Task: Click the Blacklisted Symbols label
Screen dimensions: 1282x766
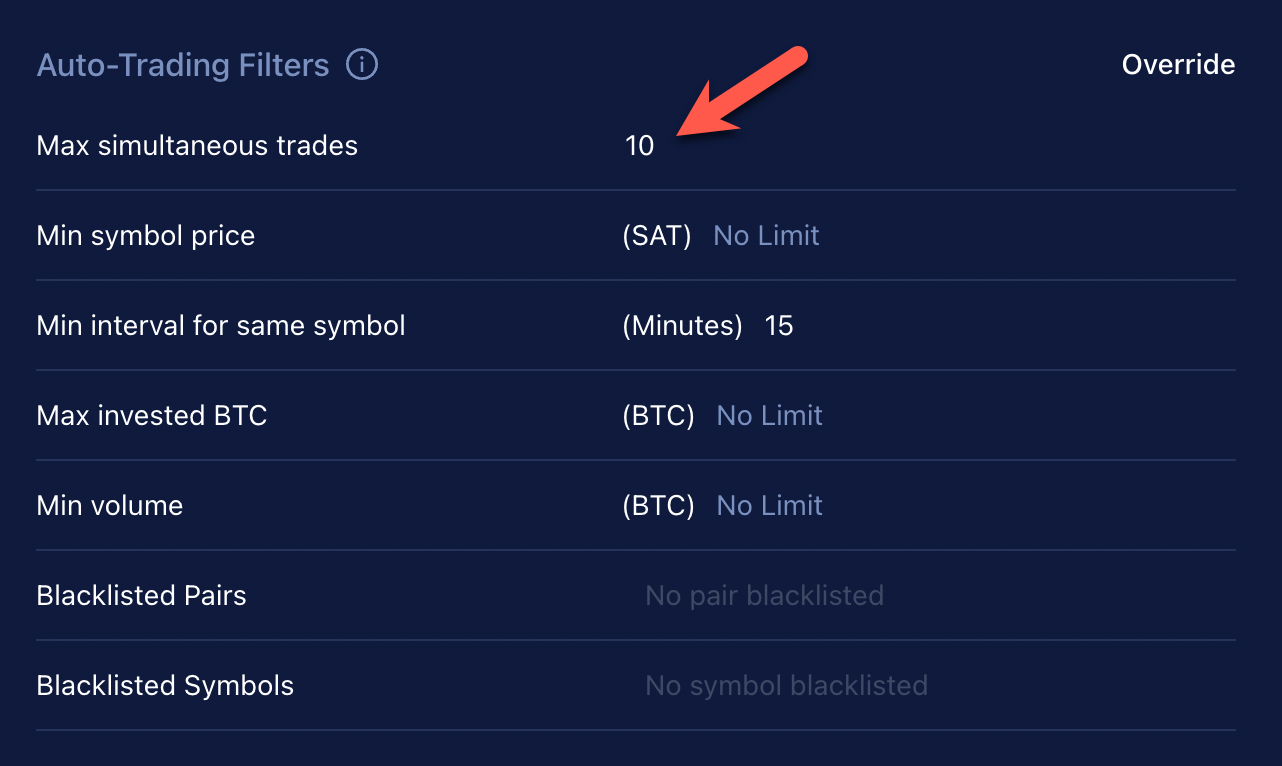Action: [165, 686]
